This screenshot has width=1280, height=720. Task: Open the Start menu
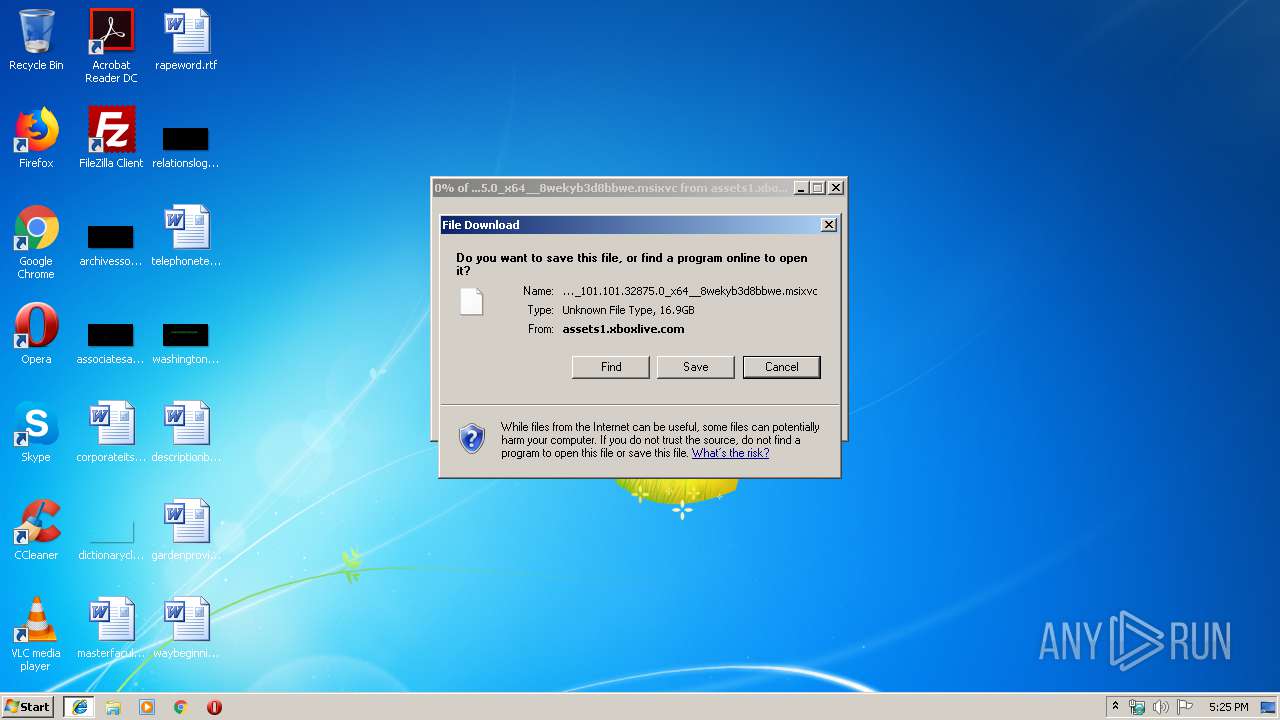point(28,707)
